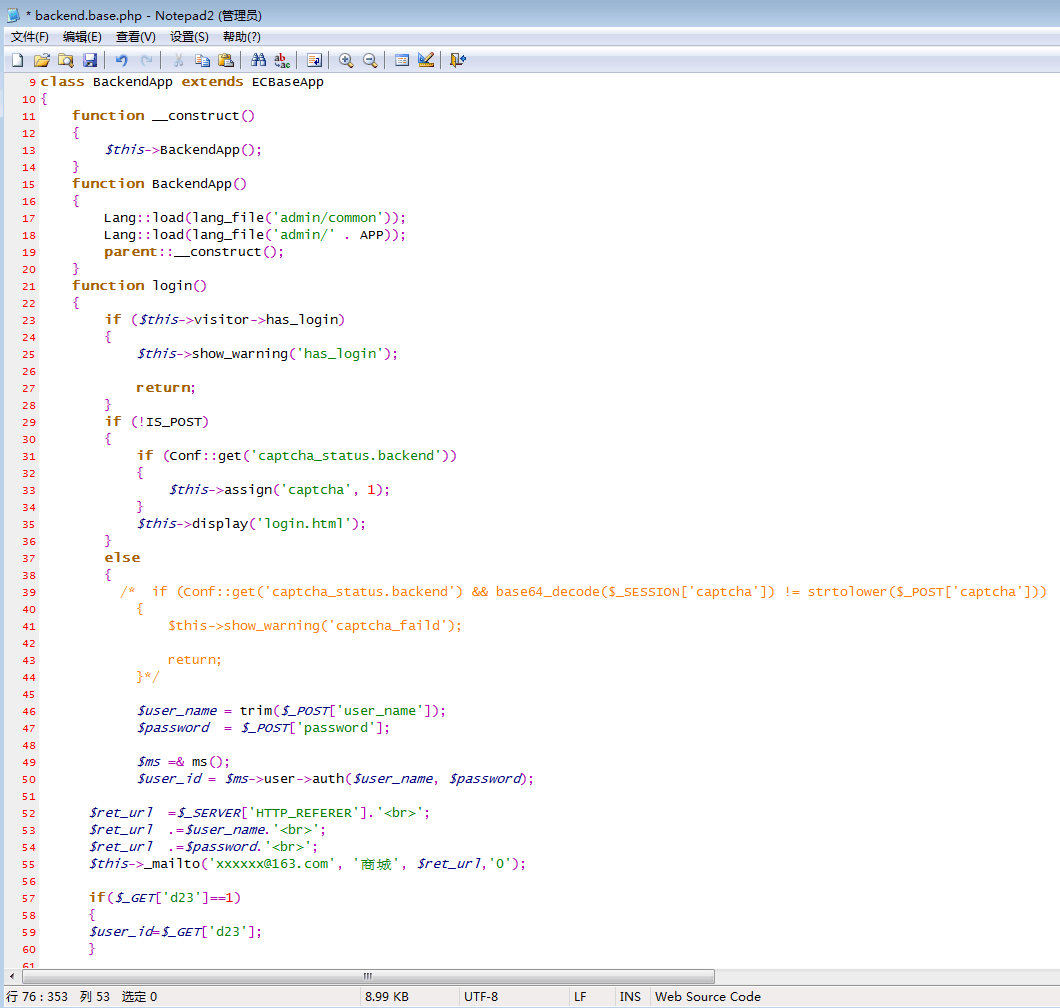Click the horizontal scrollbar thumb

click(367, 976)
